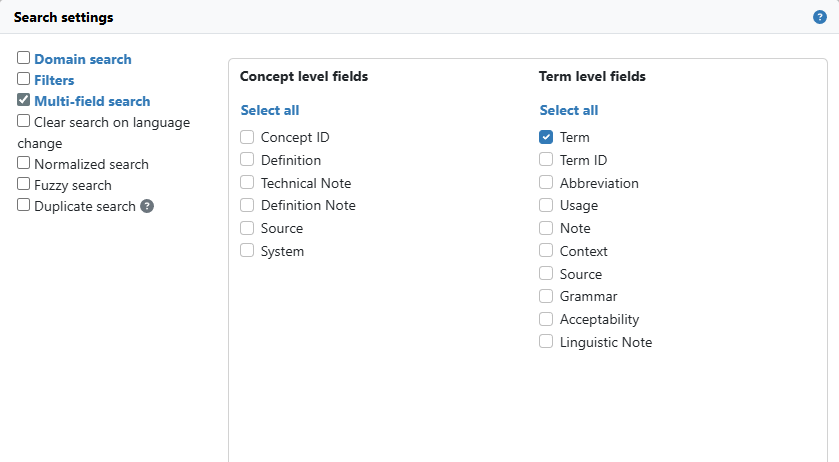Enable the Normalized search checkbox

24,163
